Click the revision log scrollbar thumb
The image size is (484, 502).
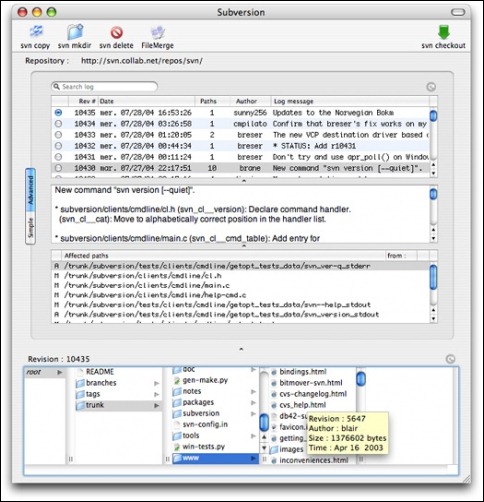(433, 116)
